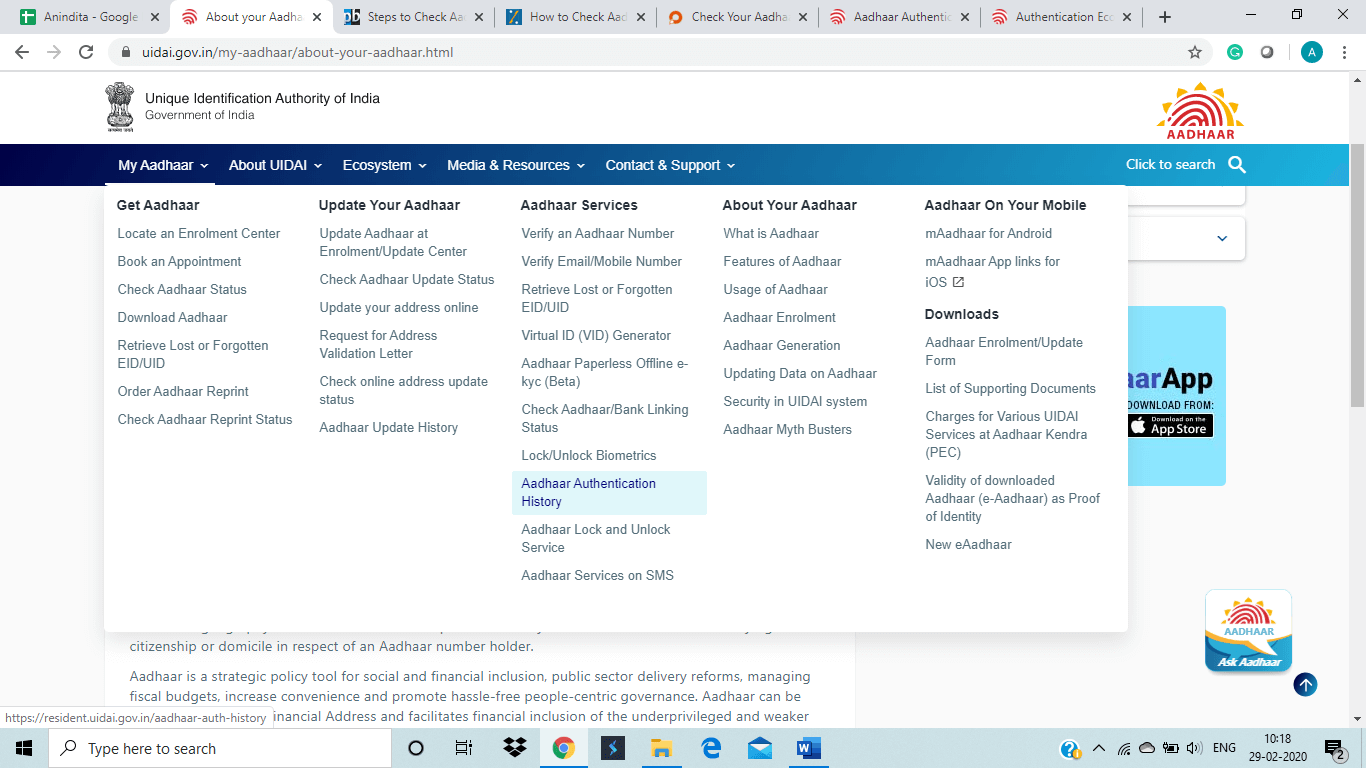Click the Government of India emblem
Screen dimensions: 1366x768
(x=120, y=106)
